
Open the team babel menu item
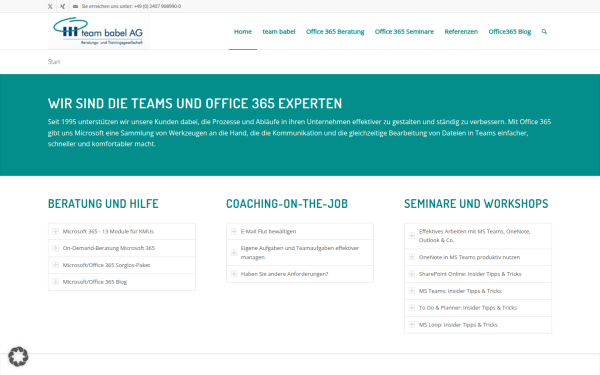[x=279, y=32]
